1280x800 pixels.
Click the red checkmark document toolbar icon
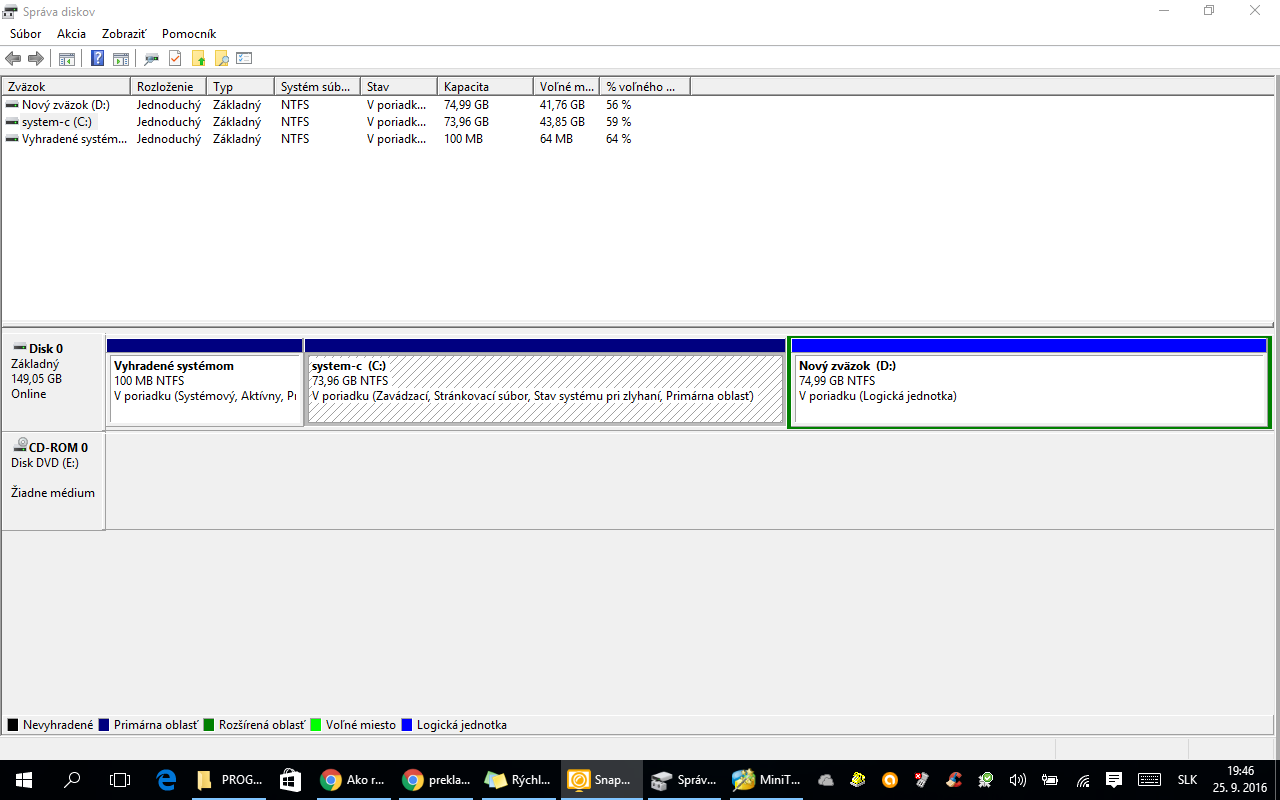click(175, 59)
